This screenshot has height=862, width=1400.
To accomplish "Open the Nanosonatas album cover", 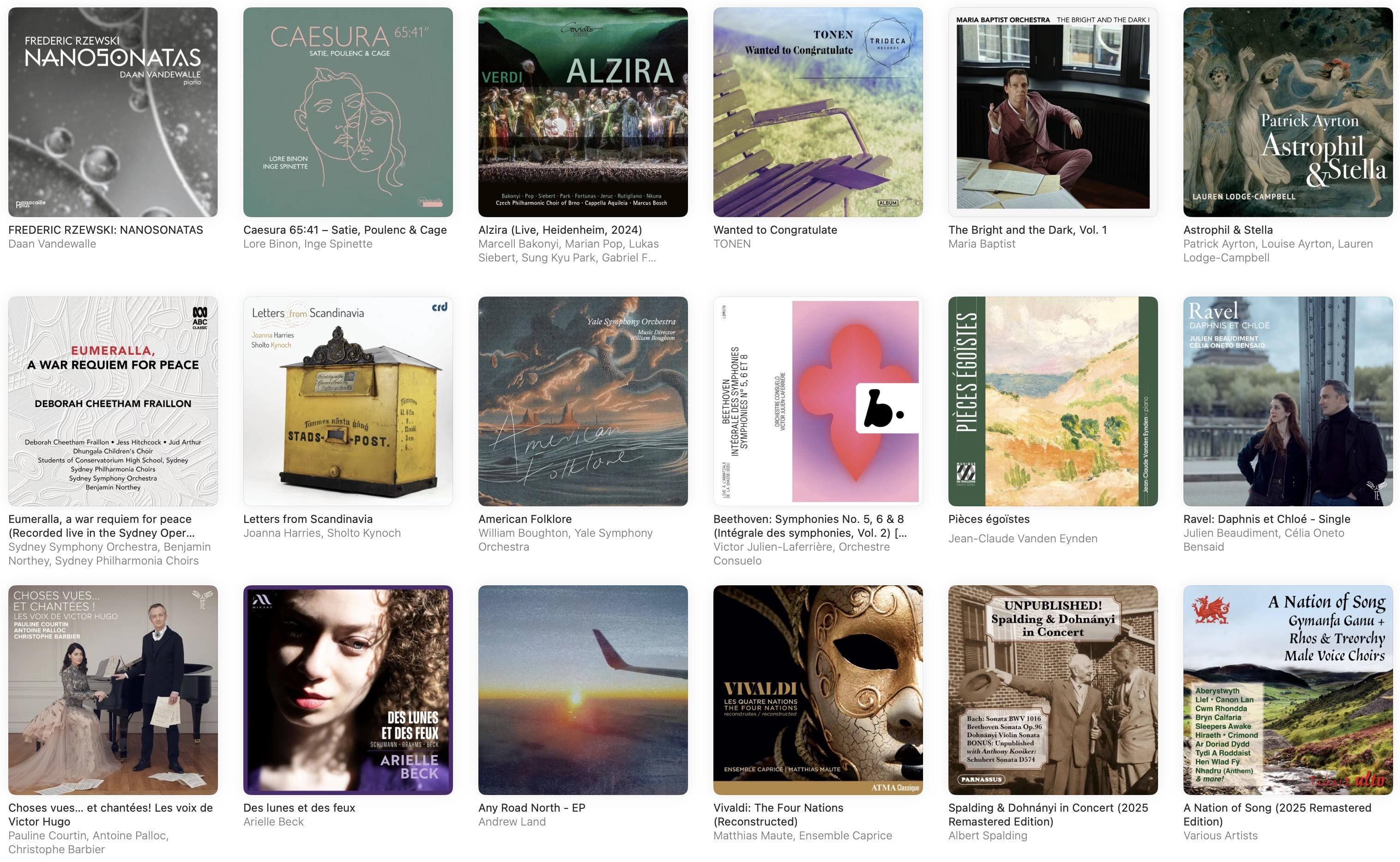I will tap(113, 112).
